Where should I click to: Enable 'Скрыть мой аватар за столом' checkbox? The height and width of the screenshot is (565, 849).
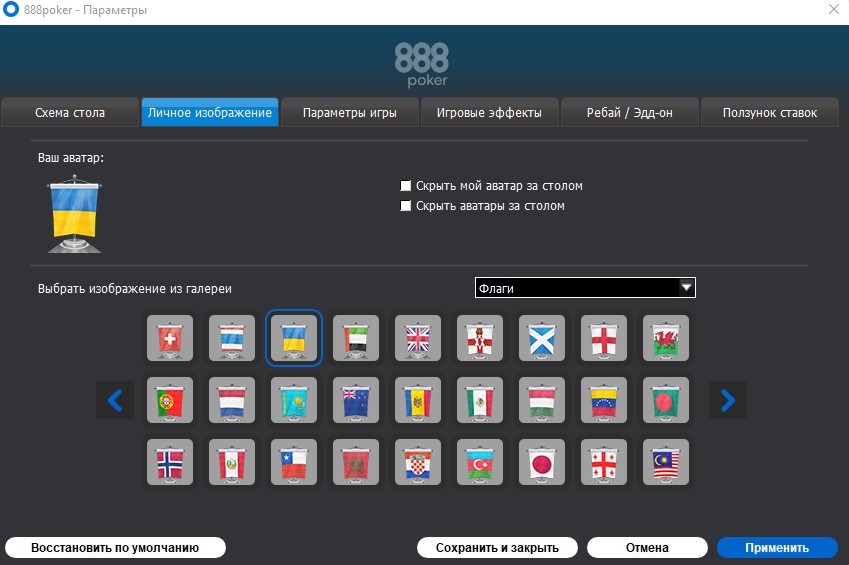tap(405, 186)
